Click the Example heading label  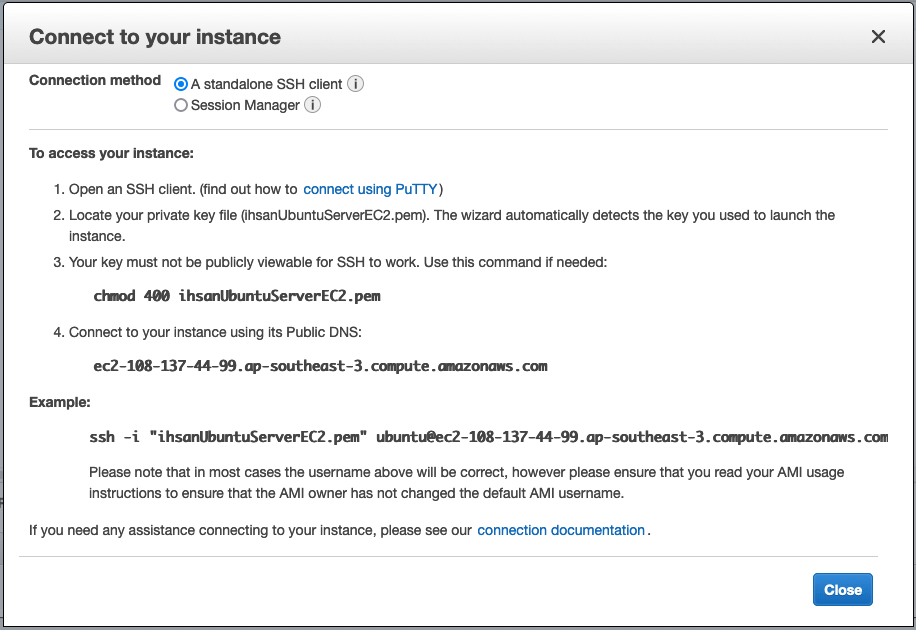pos(60,402)
